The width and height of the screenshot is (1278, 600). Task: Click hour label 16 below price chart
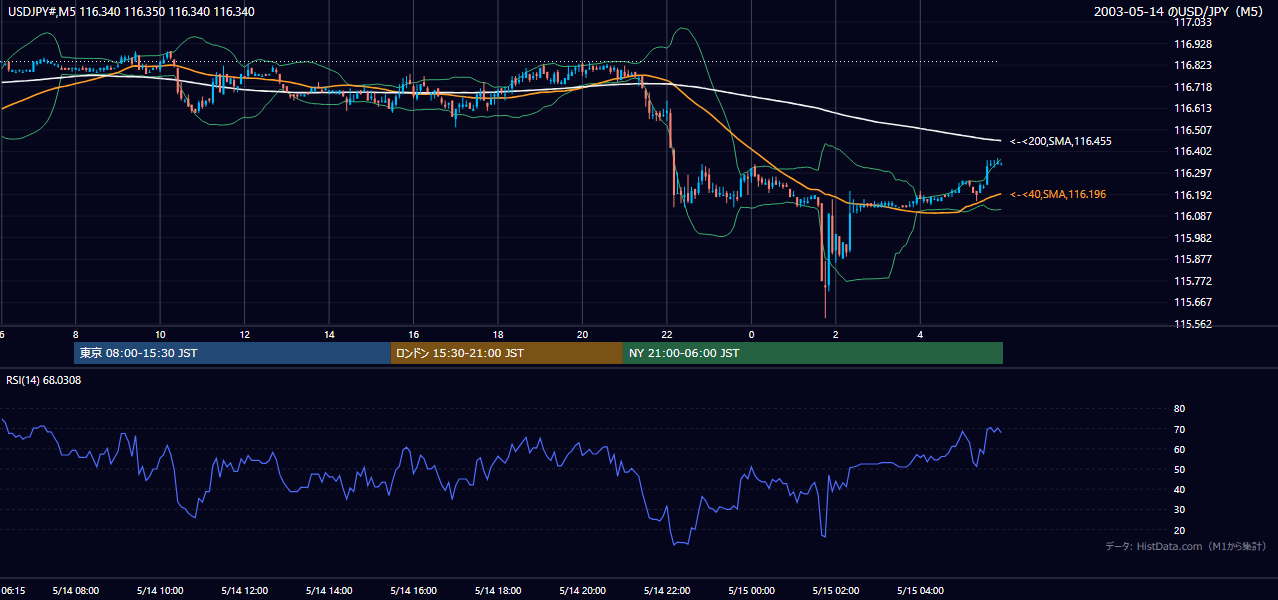(413, 334)
